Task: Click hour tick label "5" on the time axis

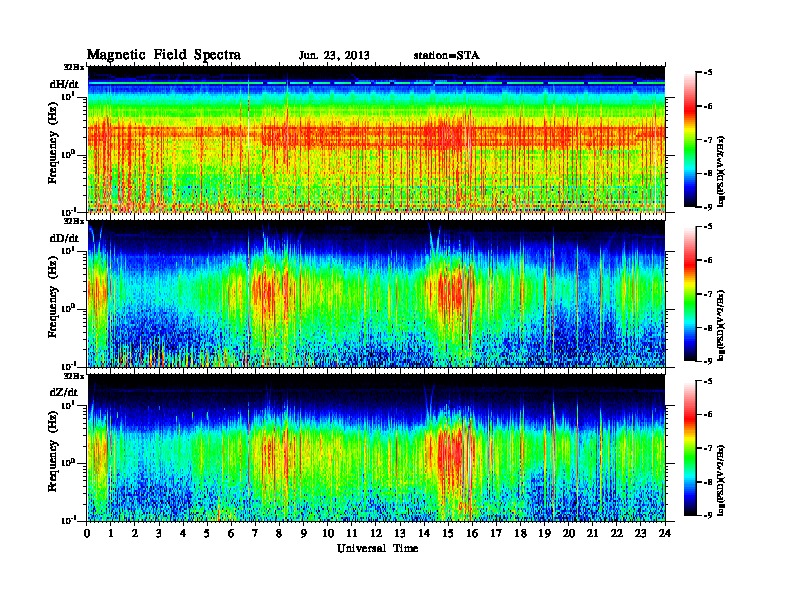Action: [208, 533]
